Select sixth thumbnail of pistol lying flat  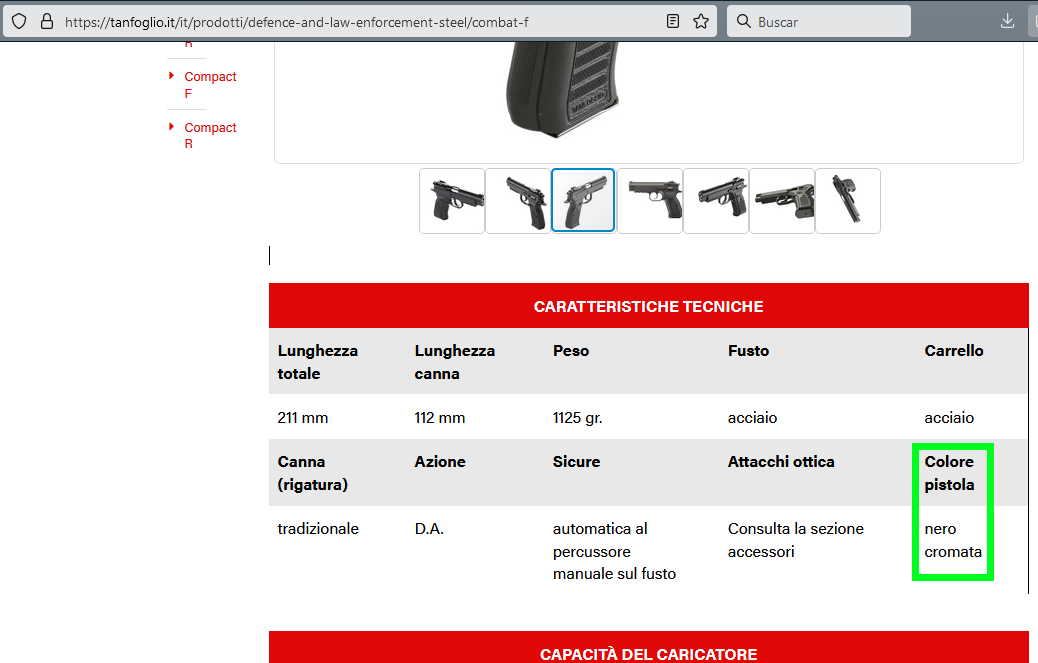click(x=782, y=200)
